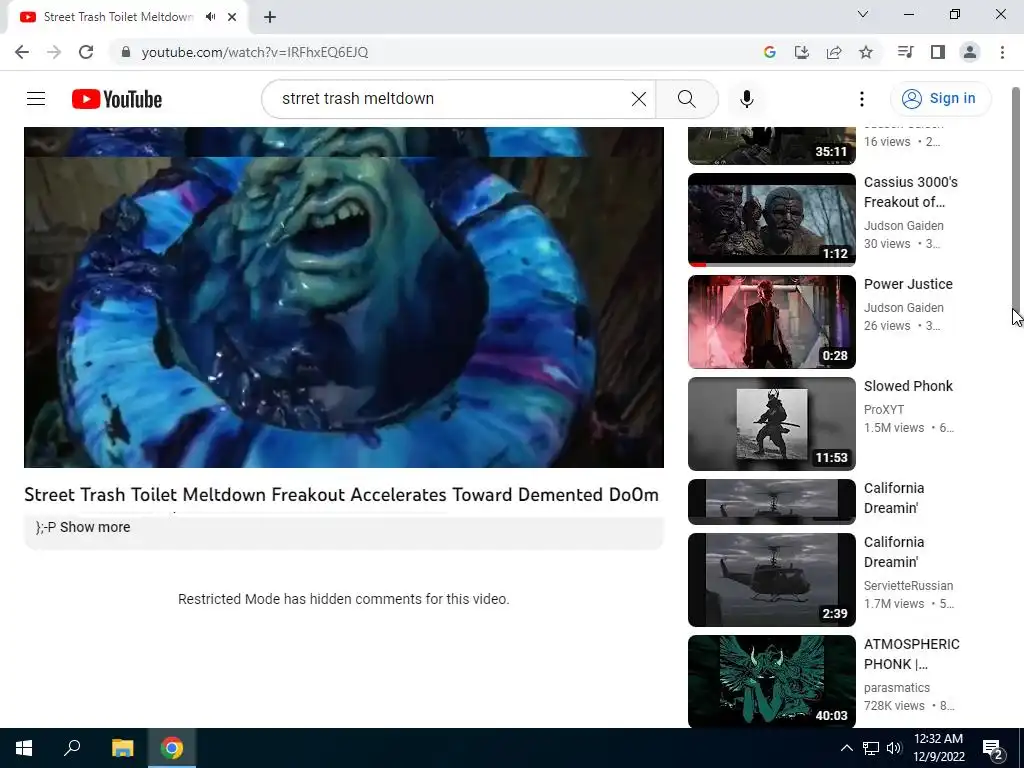Open Cassius 3000's Freakout thumbnail
The width and height of the screenshot is (1024, 768).
tap(771, 219)
